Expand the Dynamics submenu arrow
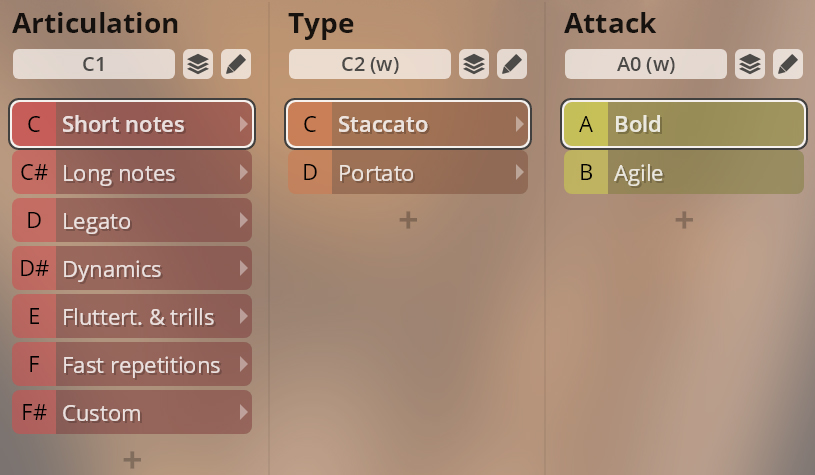Screen dimensions: 815x475 pyautogui.click(x=243, y=269)
